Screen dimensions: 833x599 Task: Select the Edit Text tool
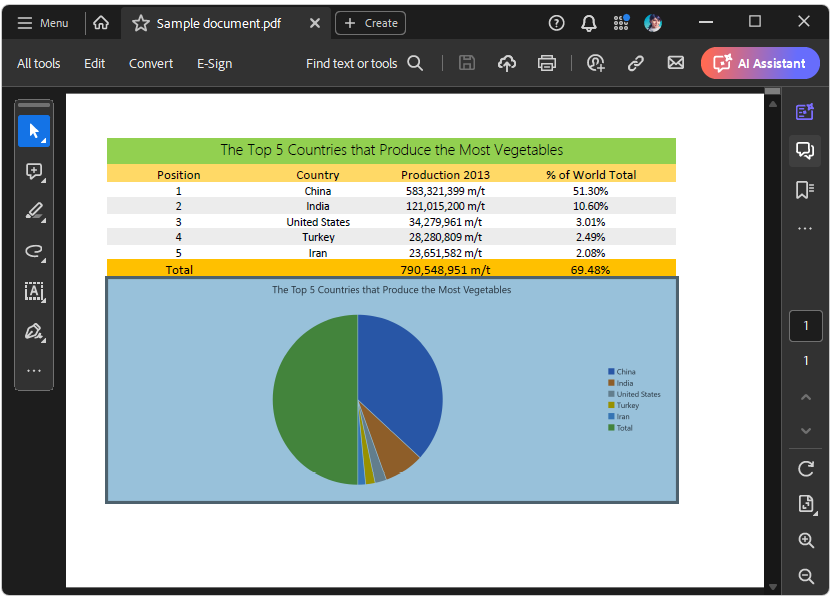click(34, 291)
